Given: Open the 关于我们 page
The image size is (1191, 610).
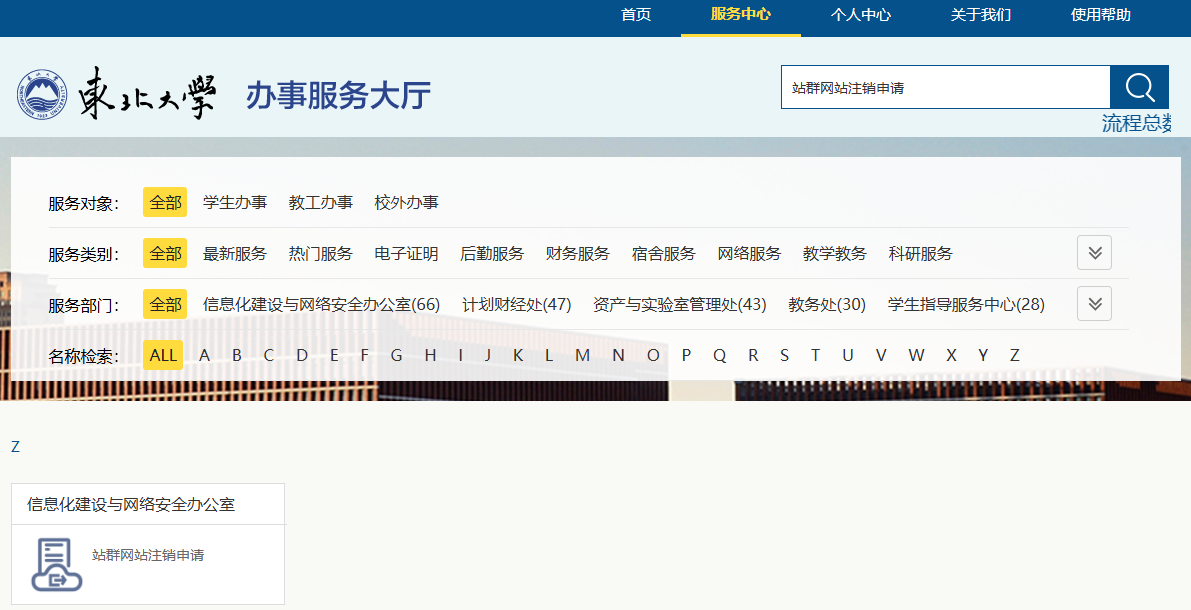Looking at the screenshot, I should click(980, 15).
